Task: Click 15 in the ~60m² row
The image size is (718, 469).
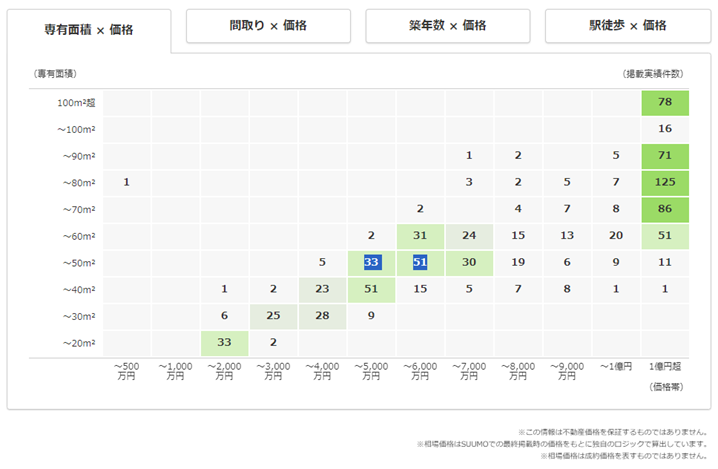Action: pos(518,236)
